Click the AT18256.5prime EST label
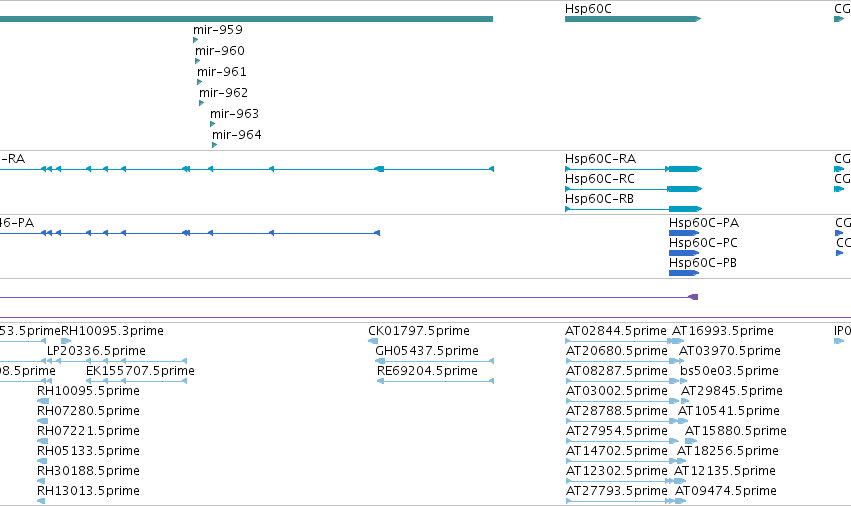This screenshot has width=851, height=506. pos(727,451)
